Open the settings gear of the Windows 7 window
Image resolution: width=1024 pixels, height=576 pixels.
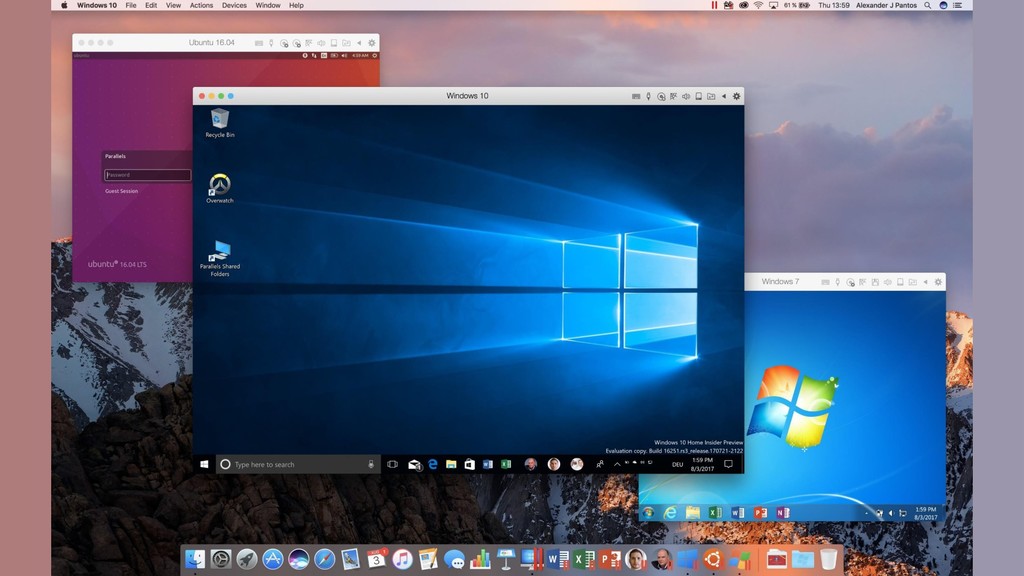pos(938,282)
